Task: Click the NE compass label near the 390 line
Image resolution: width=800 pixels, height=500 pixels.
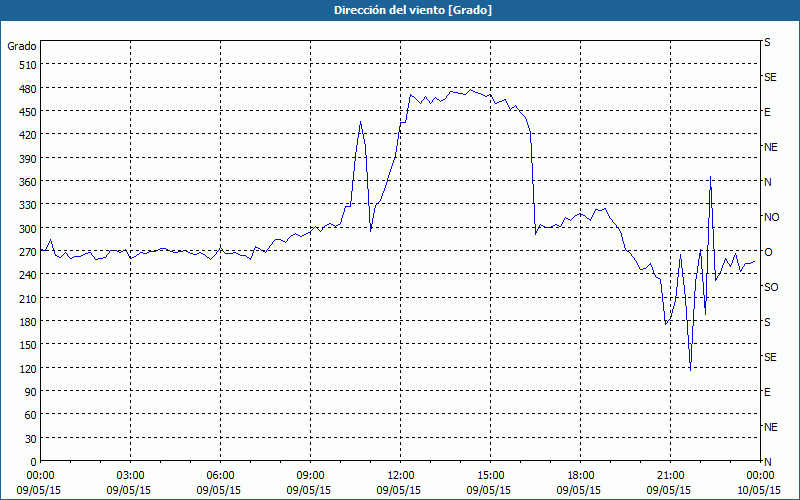Action: coord(771,147)
